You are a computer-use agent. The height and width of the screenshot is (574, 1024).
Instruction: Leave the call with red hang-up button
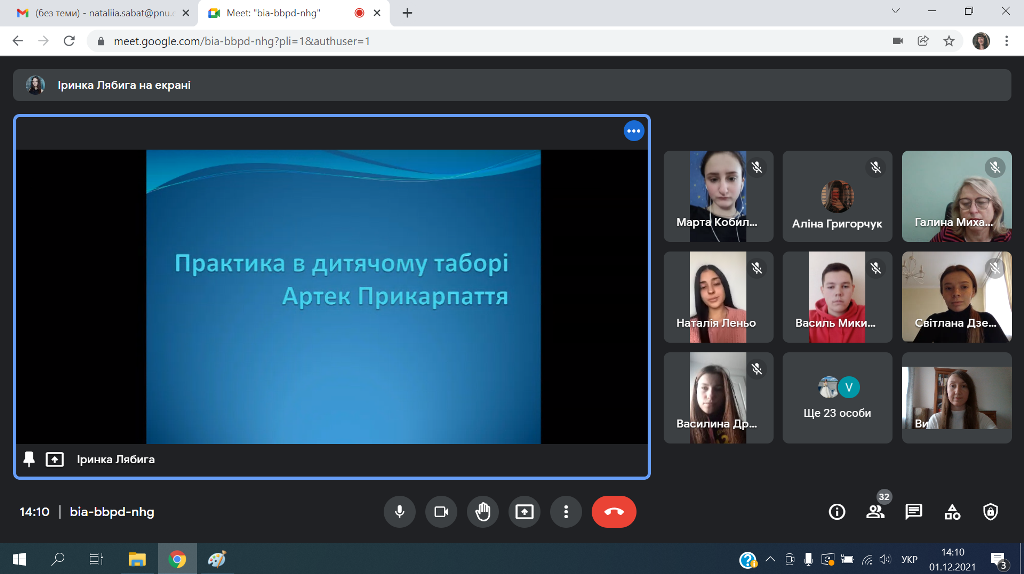[614, 512]
